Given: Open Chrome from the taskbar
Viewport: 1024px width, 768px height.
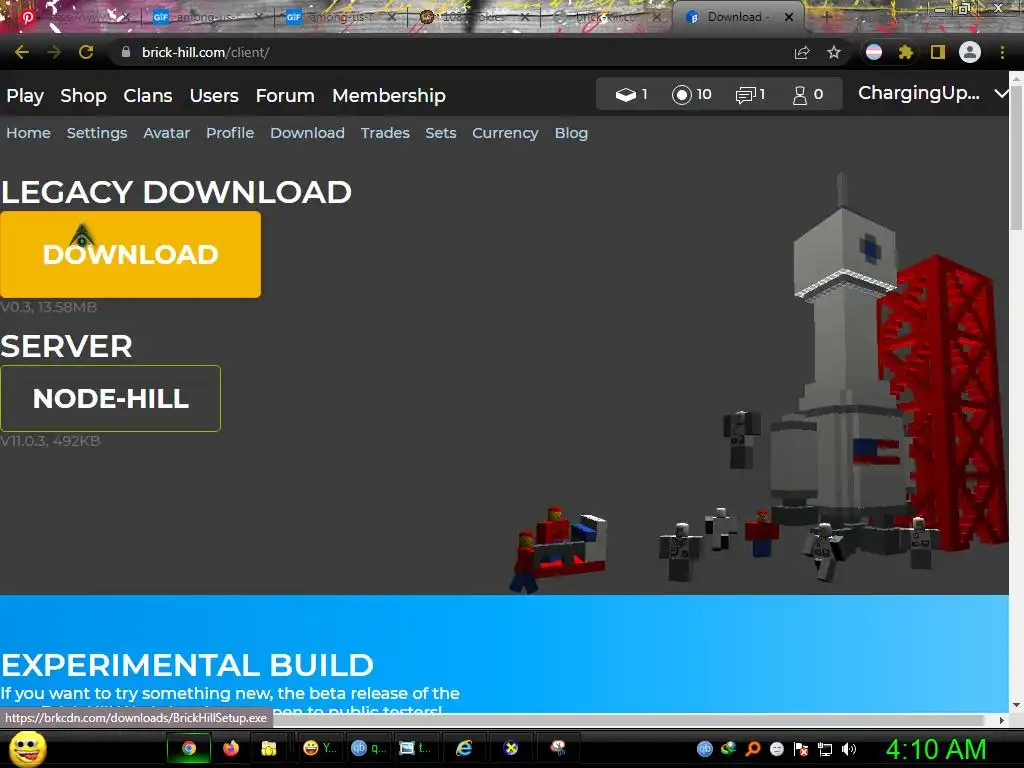Looking at the screenshot, I should (x=189, y=748).
